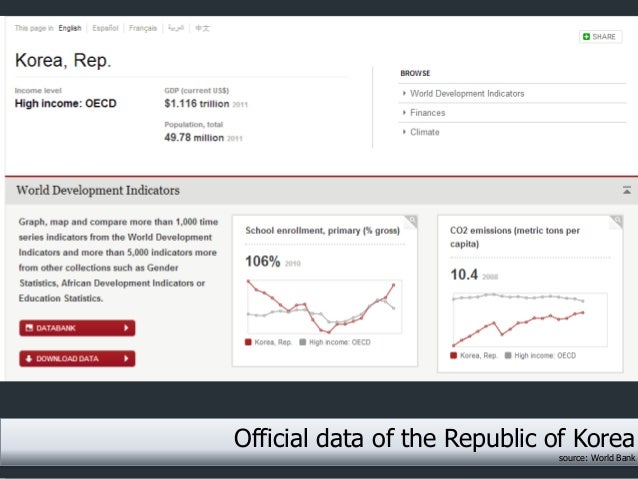Click High income: OECD gray swatch in enrollment chart
The height and width of the screenshot is (479, 638).
click(x=302, y=342)
